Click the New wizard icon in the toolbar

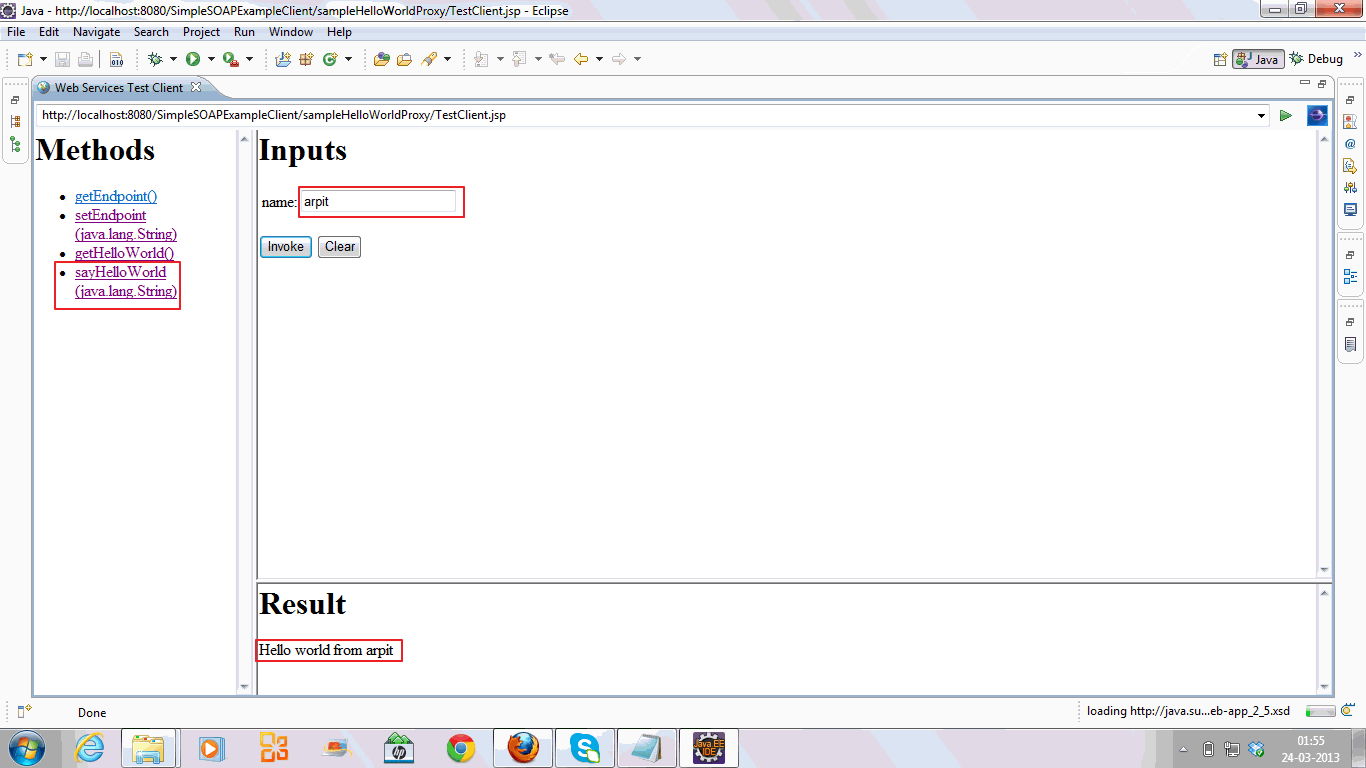(24, 58)
